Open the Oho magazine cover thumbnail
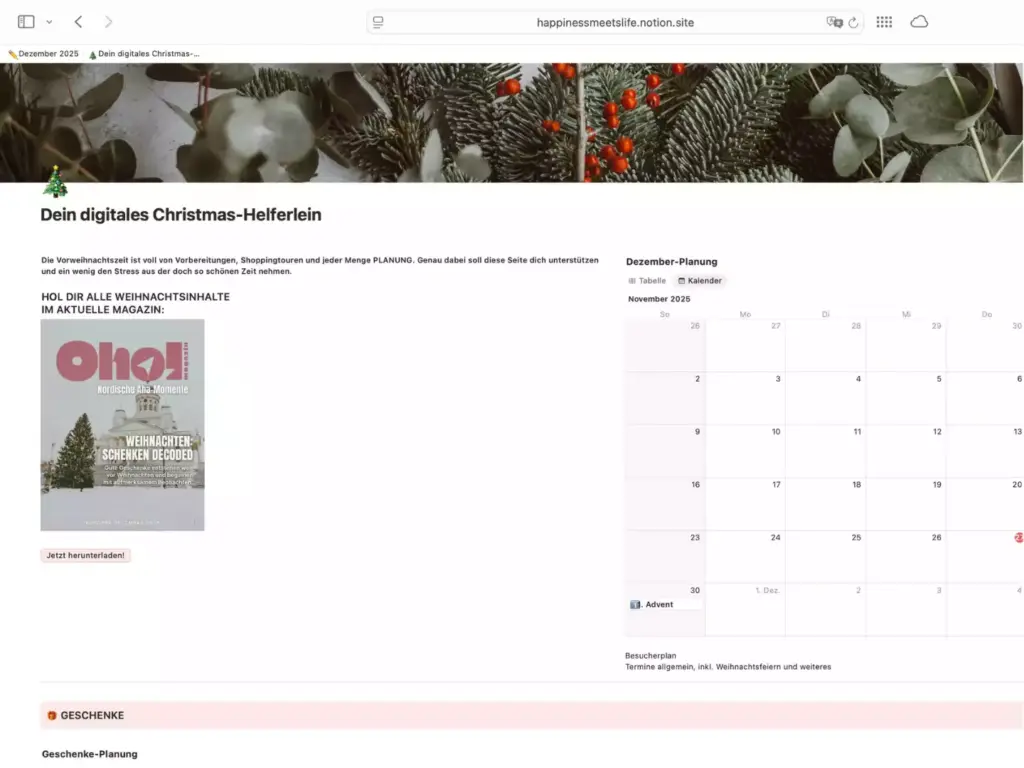This screenshot has width=1024, height=768. click(x=122, y=424)
